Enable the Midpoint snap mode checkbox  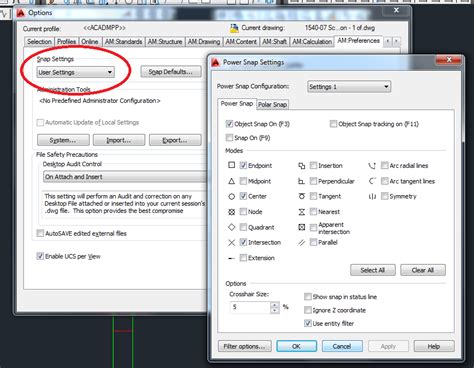click(x=243, y=181)
